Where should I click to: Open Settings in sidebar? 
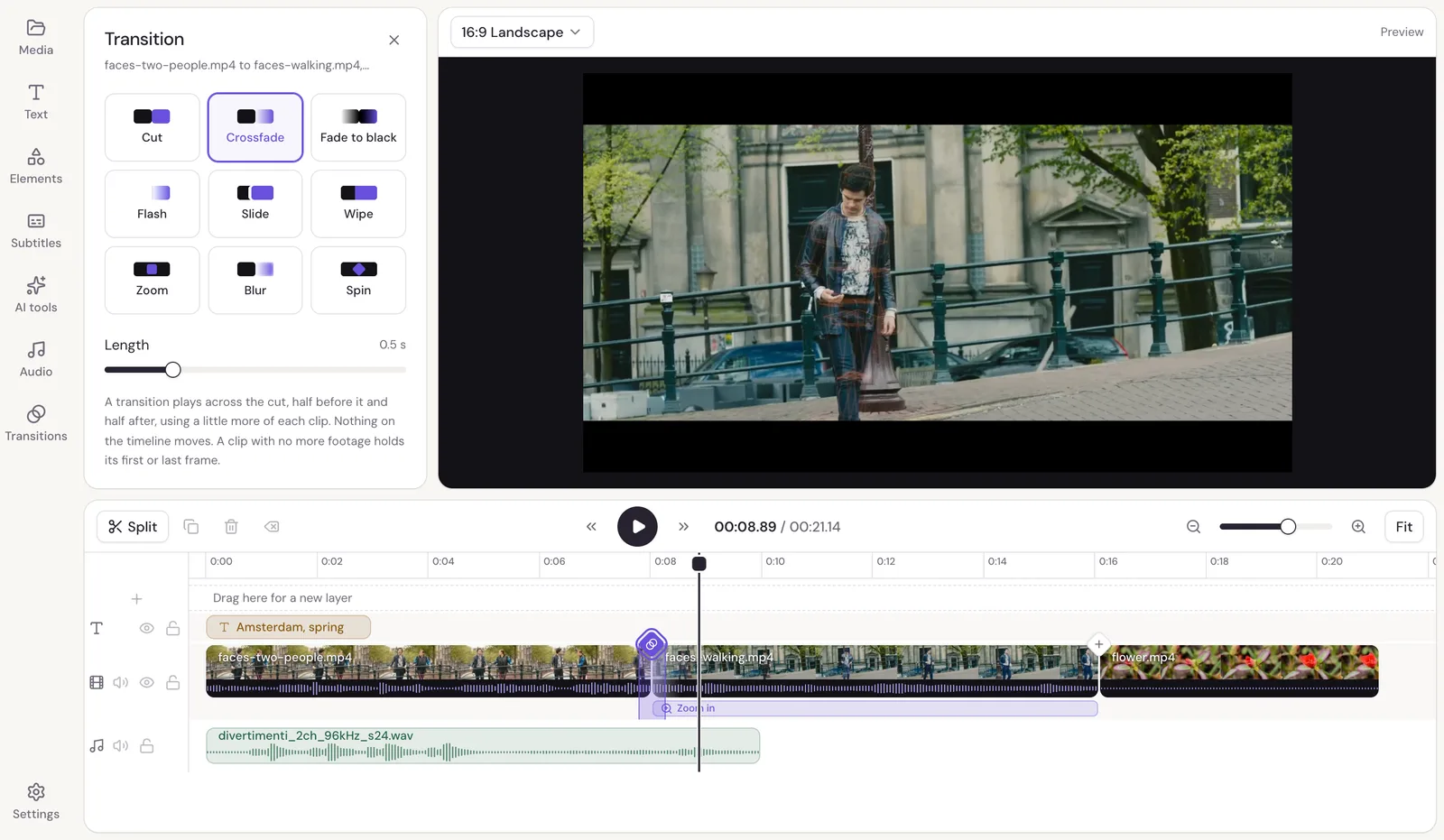coord(36,801)
